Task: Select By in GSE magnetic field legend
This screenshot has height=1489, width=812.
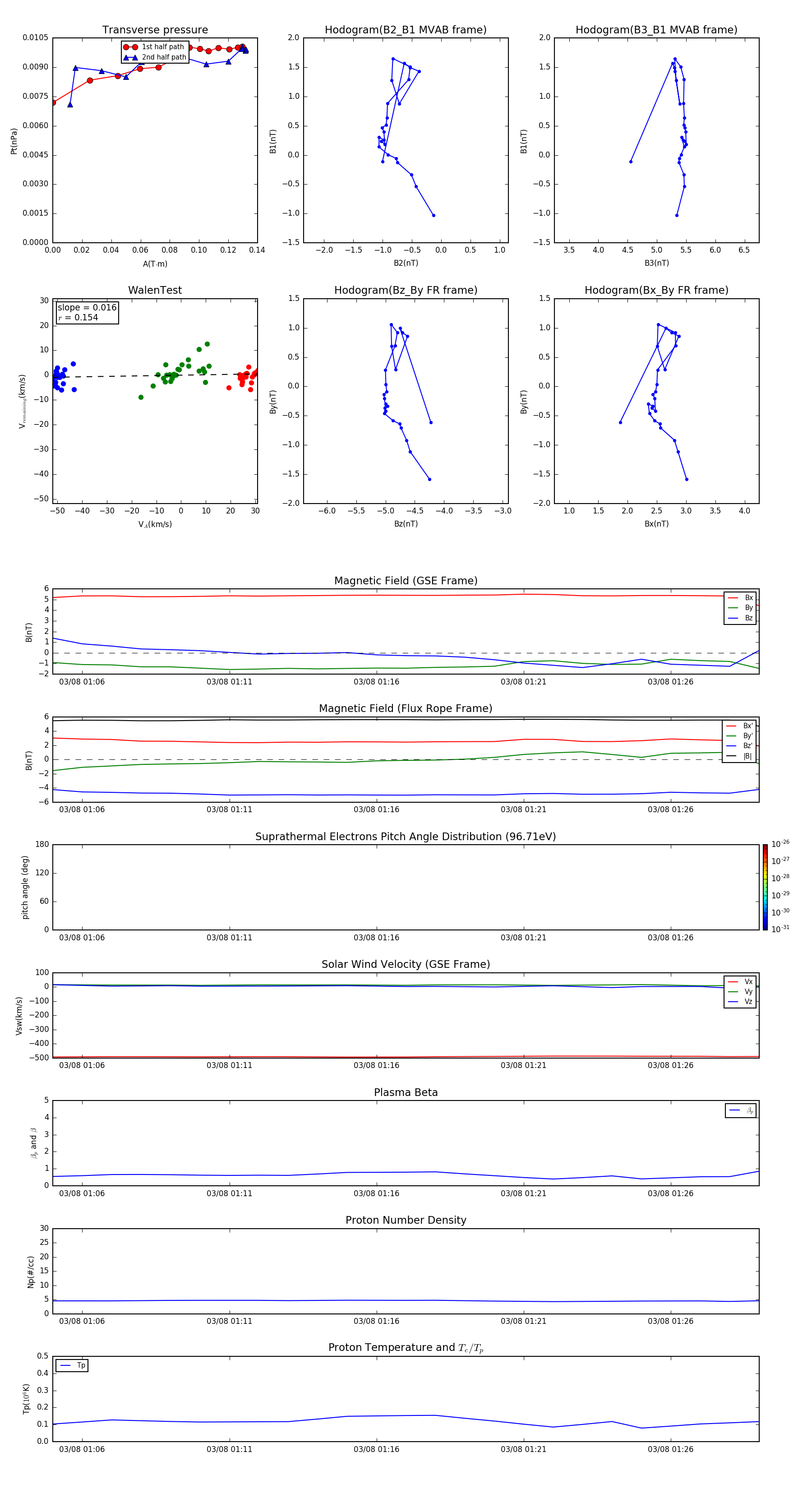Action: (x=740, y=607)
